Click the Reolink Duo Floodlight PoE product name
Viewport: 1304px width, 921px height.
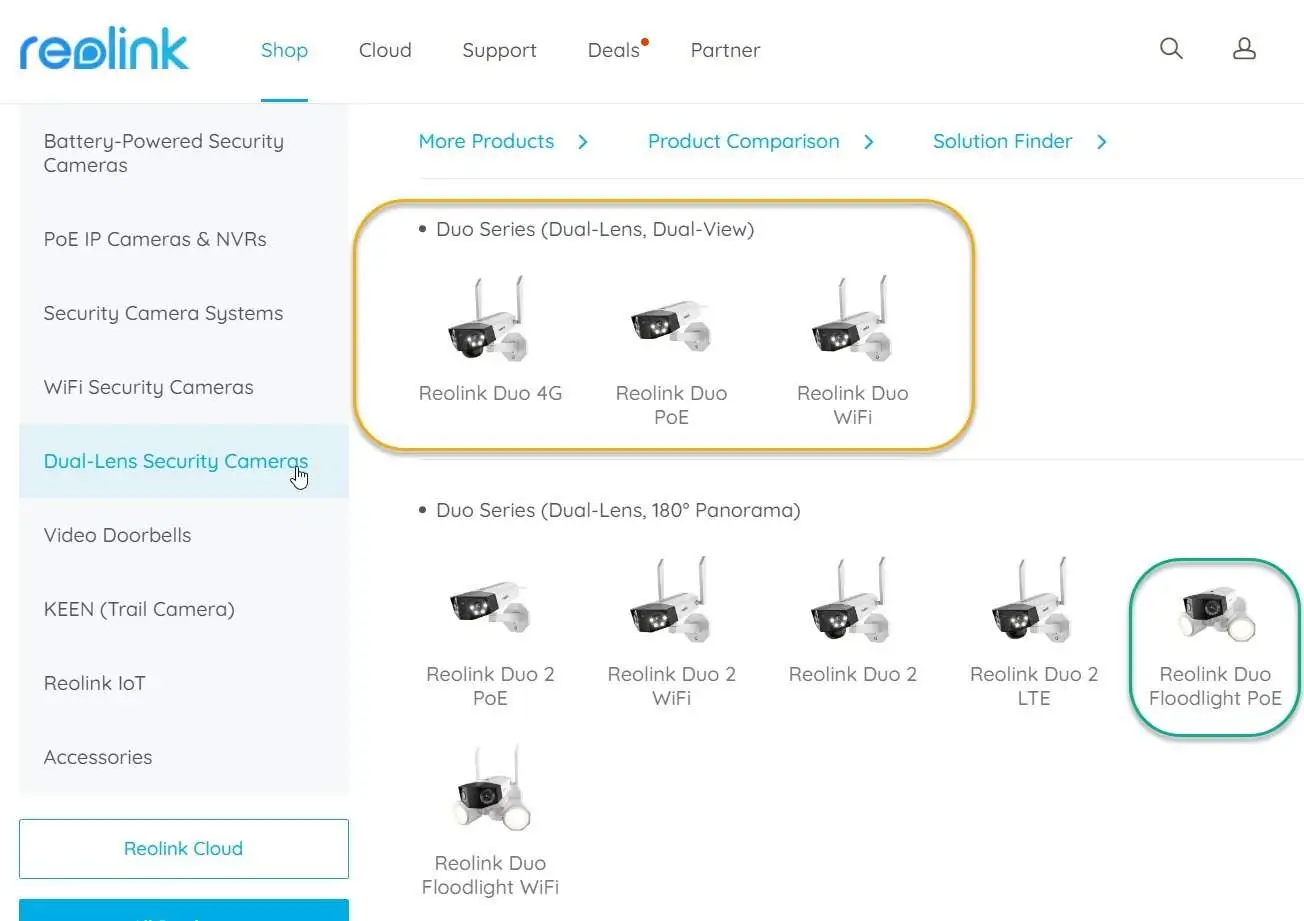pyautogui.click(x=1214, y=686)
